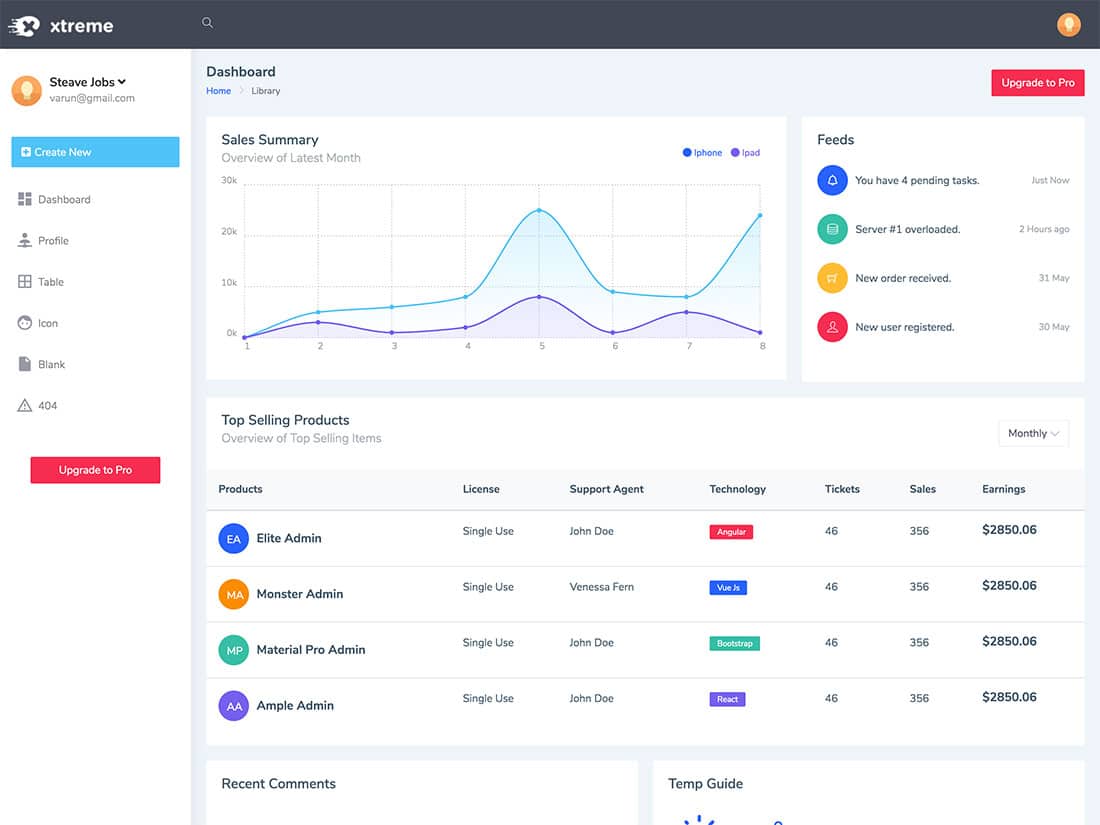The height and width of the screenshot is (825, 1100).
Task: Click the Temp Guide heading
Action: pos(705,784)
